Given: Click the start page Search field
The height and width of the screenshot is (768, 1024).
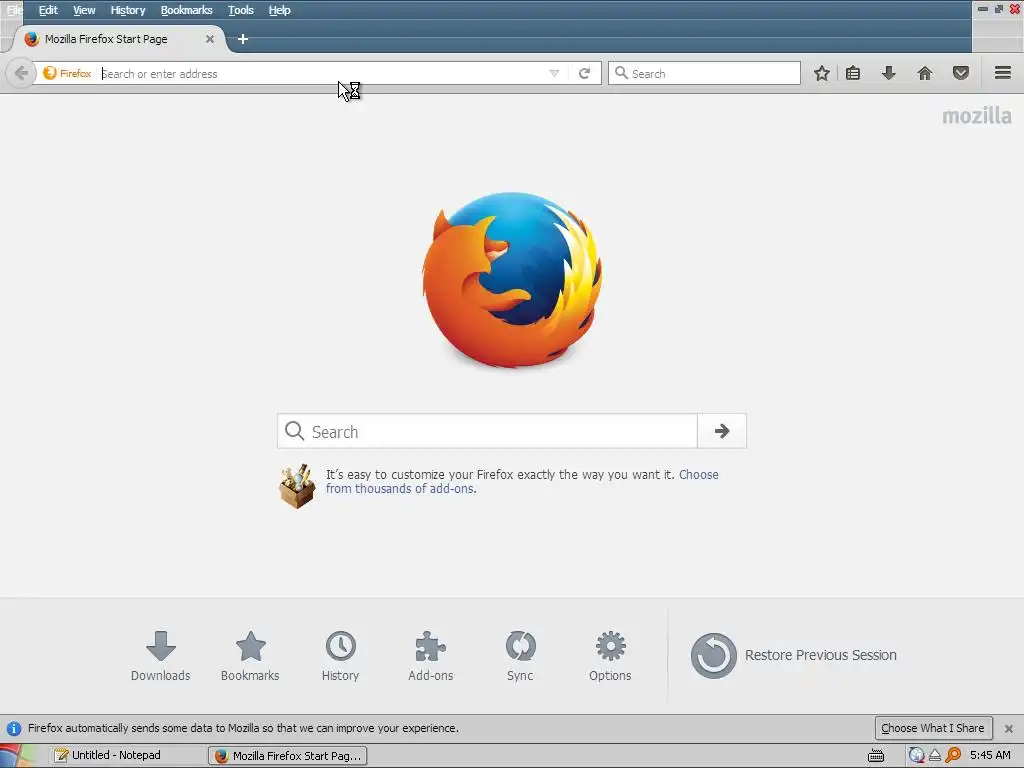Looking at the screenshot, I should [487, 431].
